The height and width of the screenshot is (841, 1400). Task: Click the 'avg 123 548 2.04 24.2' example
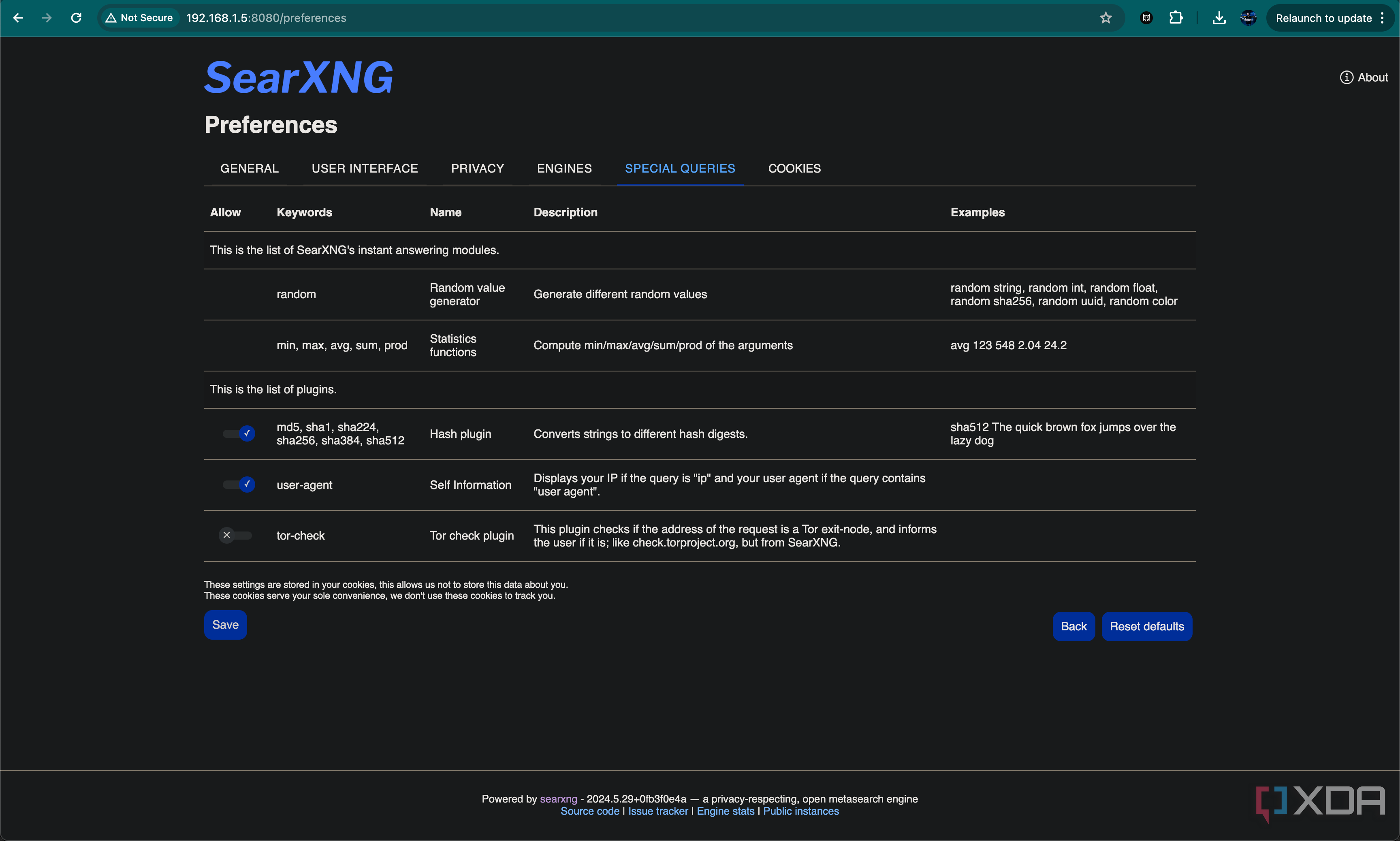pos(1008,345)
